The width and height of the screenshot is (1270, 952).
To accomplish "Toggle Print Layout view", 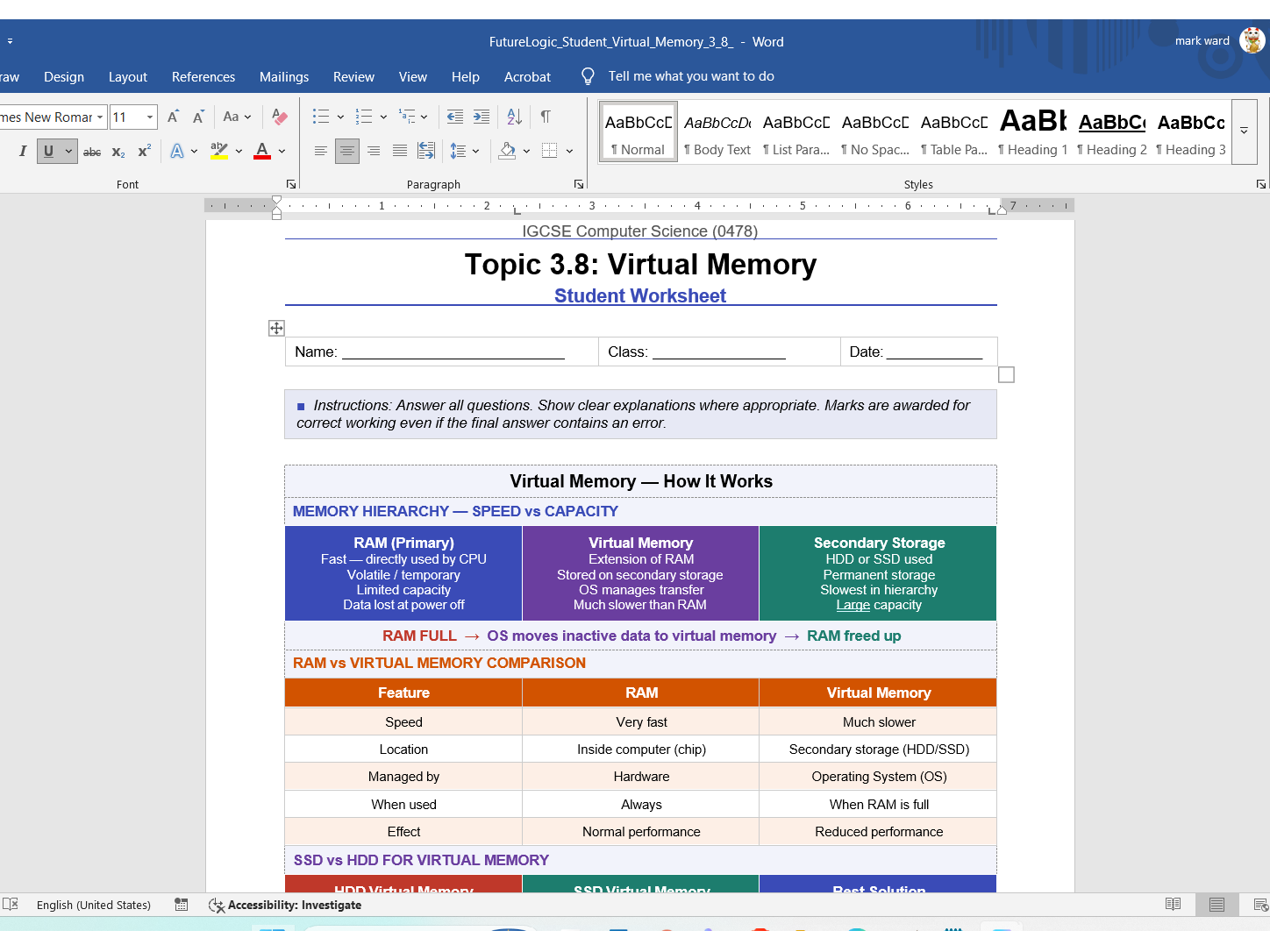I will point(1216,905).
